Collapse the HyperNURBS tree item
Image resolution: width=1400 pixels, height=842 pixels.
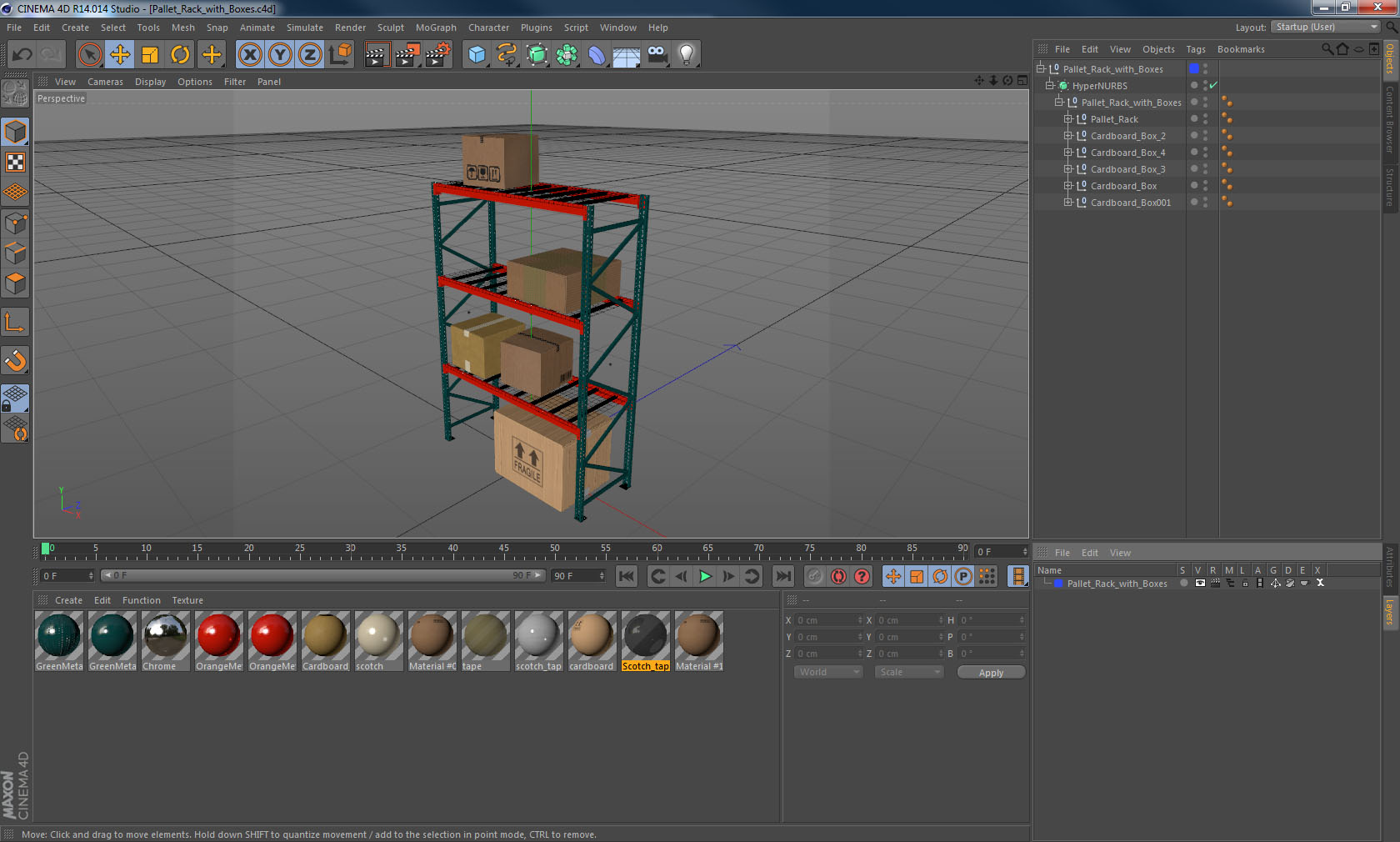(x=1050, y=86)
